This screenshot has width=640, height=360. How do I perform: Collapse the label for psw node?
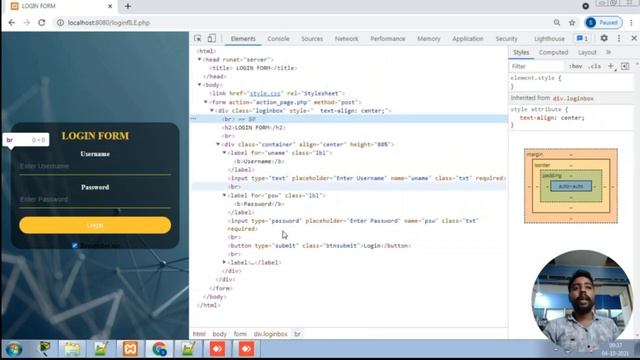224,196
